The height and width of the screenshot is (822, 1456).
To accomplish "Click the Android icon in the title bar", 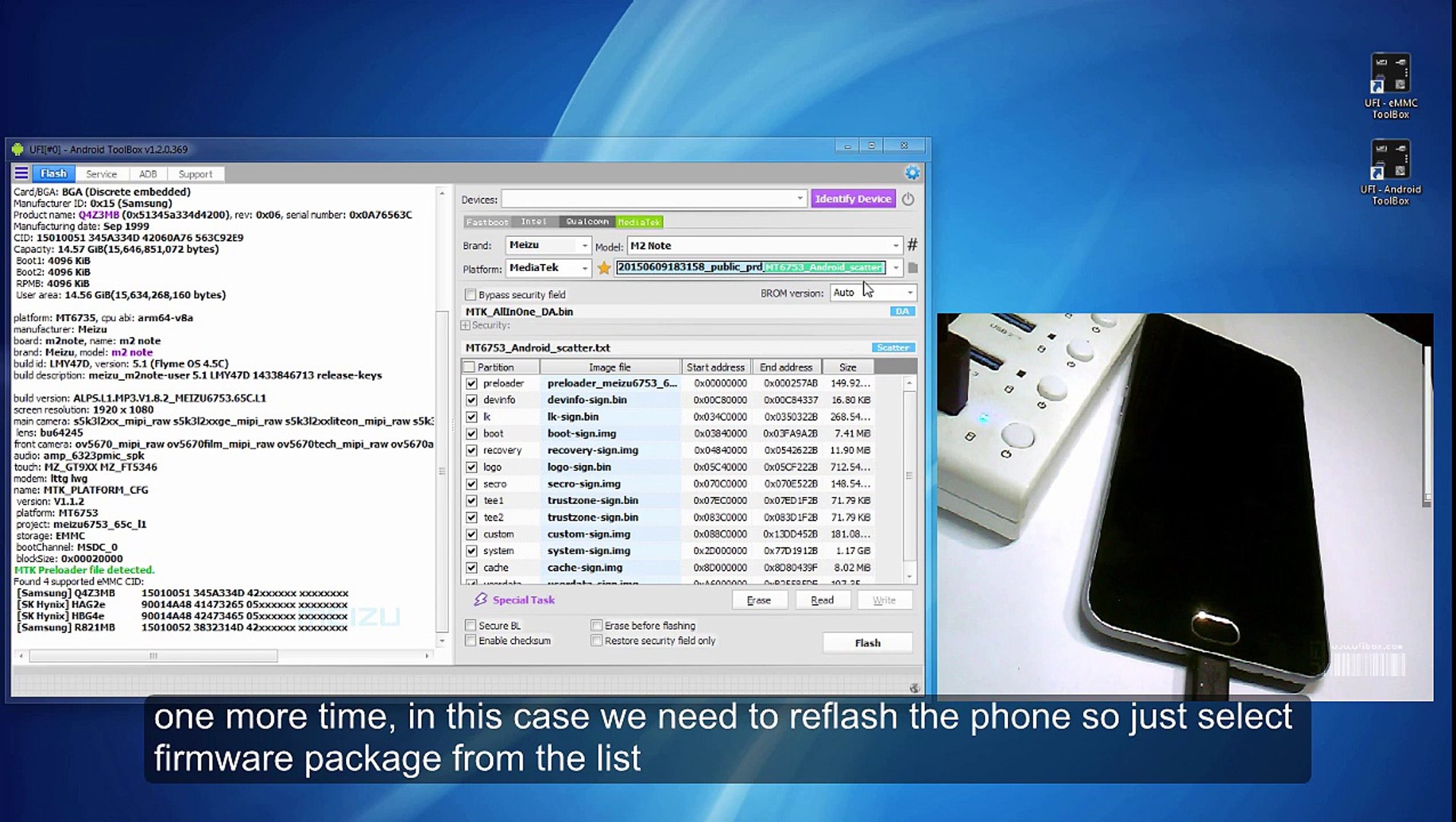I will point(18,149).
